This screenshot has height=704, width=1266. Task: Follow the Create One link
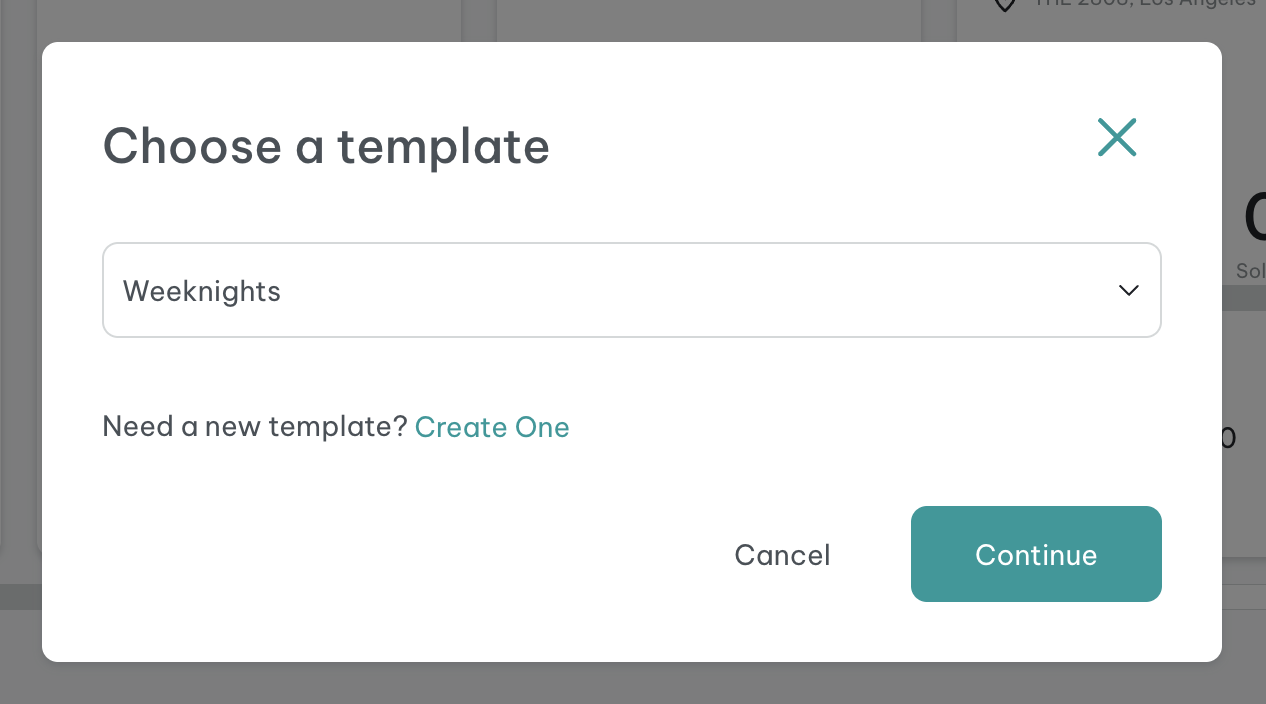click(492, 427)
